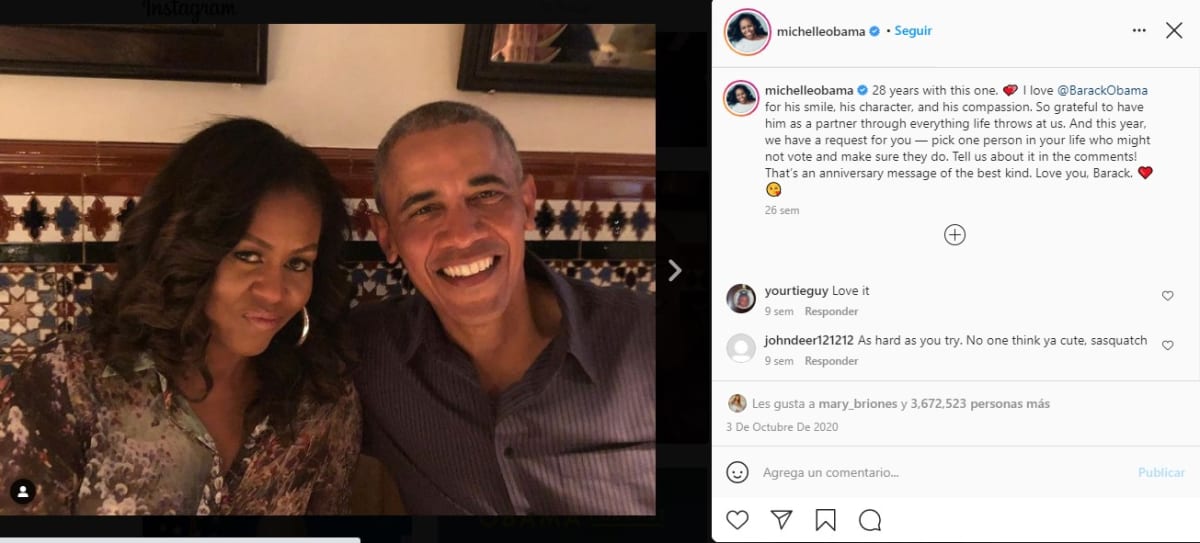Open michelleobama's header profile picture
The height and width of the screenshot is (543, 1200).
(x=747, y=31)
